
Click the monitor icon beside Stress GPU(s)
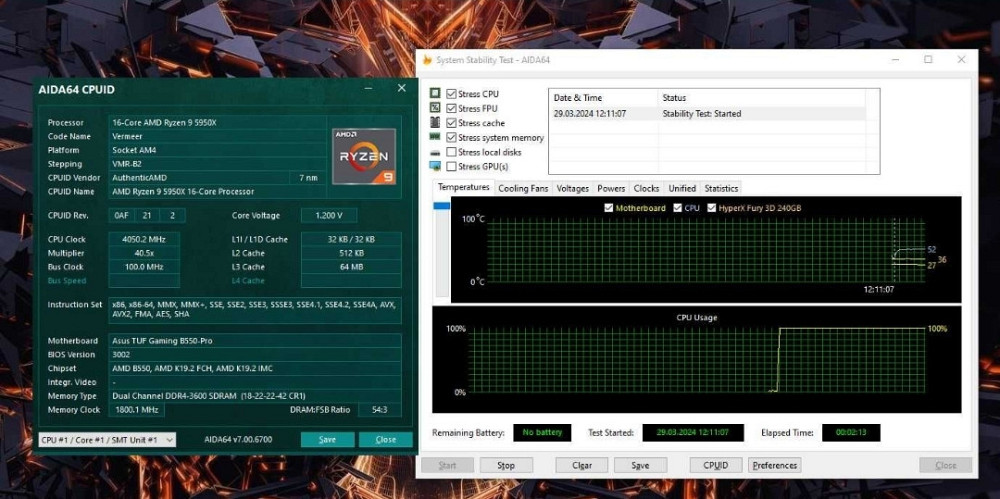pos(435,167)
